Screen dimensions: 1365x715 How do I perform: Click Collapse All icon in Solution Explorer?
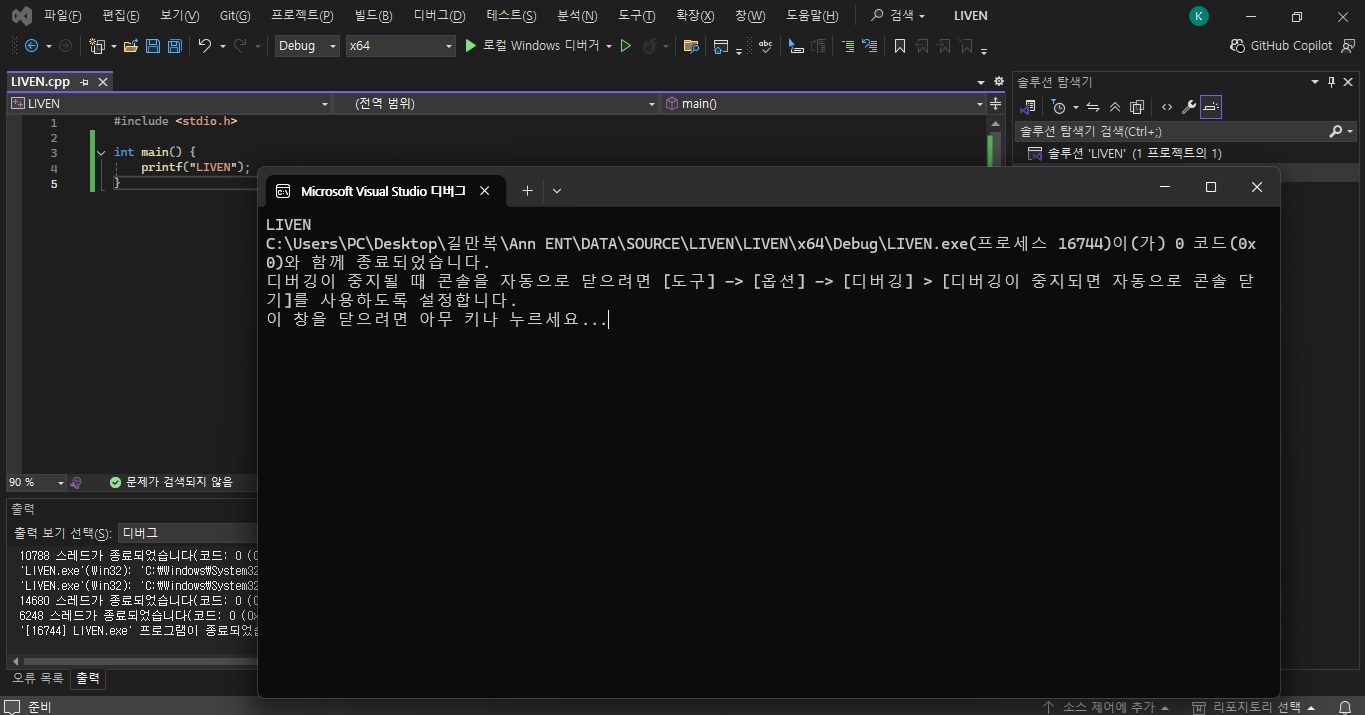pyautogui.click(x=1115, y=107)
